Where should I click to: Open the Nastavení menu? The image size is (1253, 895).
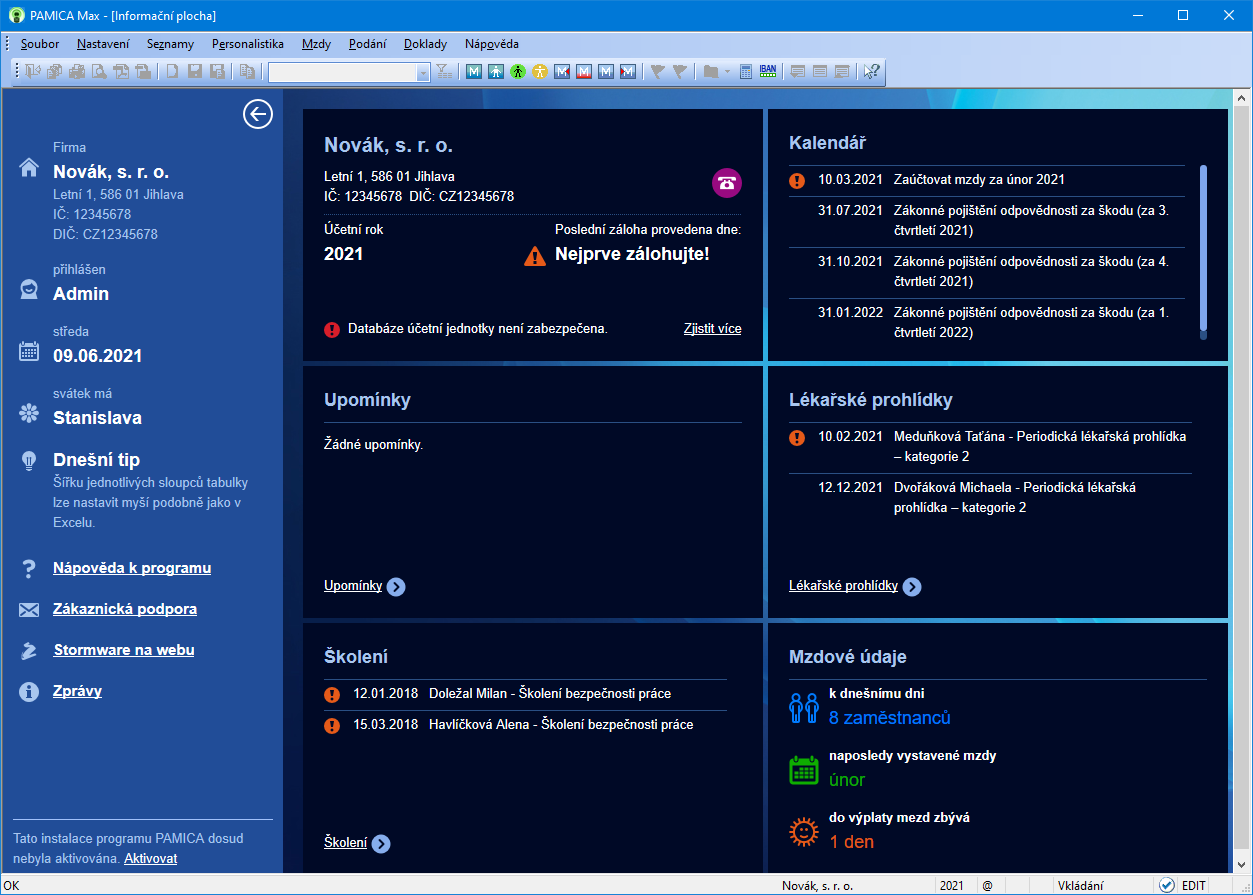click(x=103, y=44)
